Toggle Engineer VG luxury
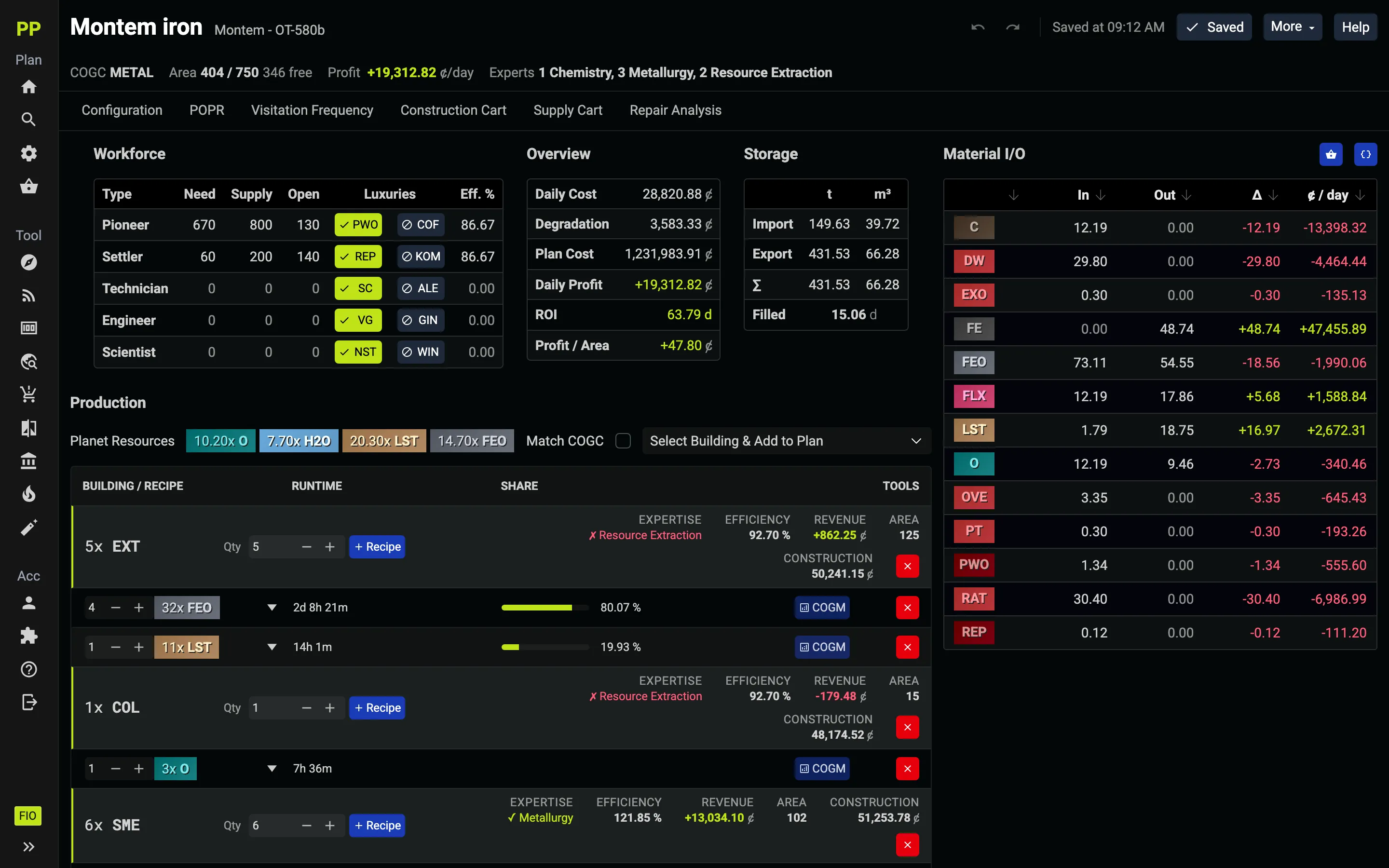This screenshot has height=868, width=1389. (x=358, y=320)
